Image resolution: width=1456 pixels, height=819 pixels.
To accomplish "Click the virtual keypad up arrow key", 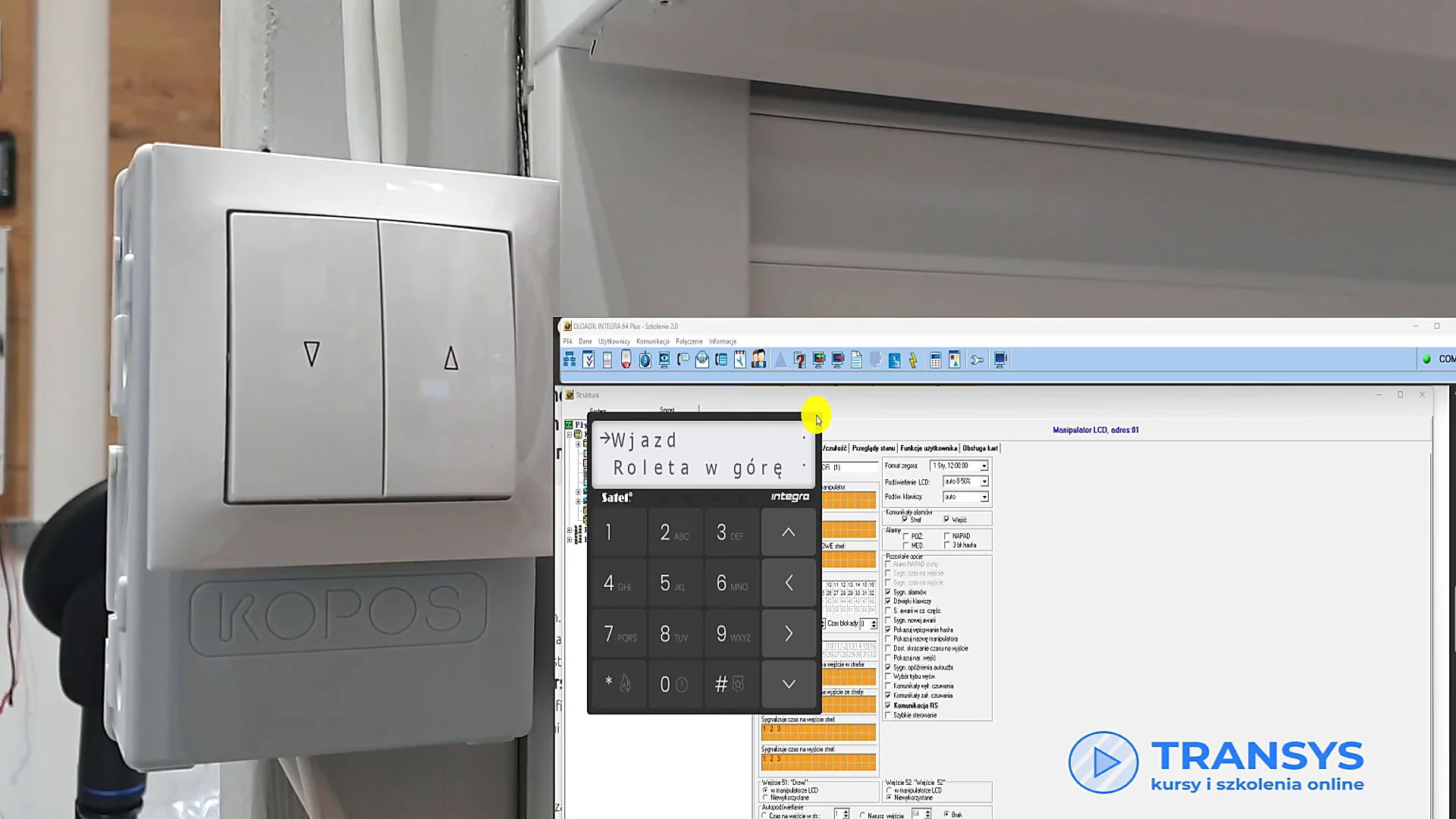I will pos(789,532).
